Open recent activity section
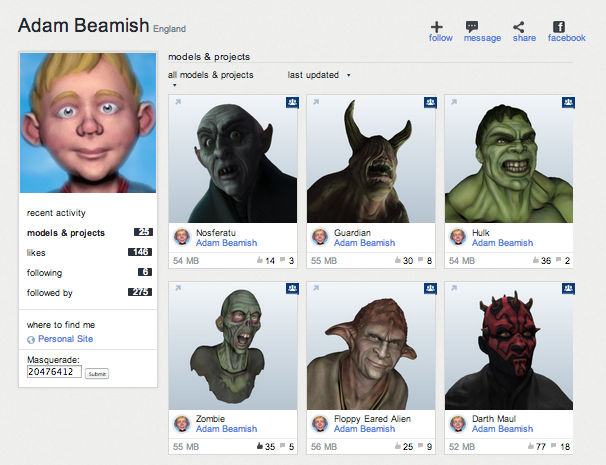The height and width of the screenshot is (465, 606). click(x=56, y=213)
